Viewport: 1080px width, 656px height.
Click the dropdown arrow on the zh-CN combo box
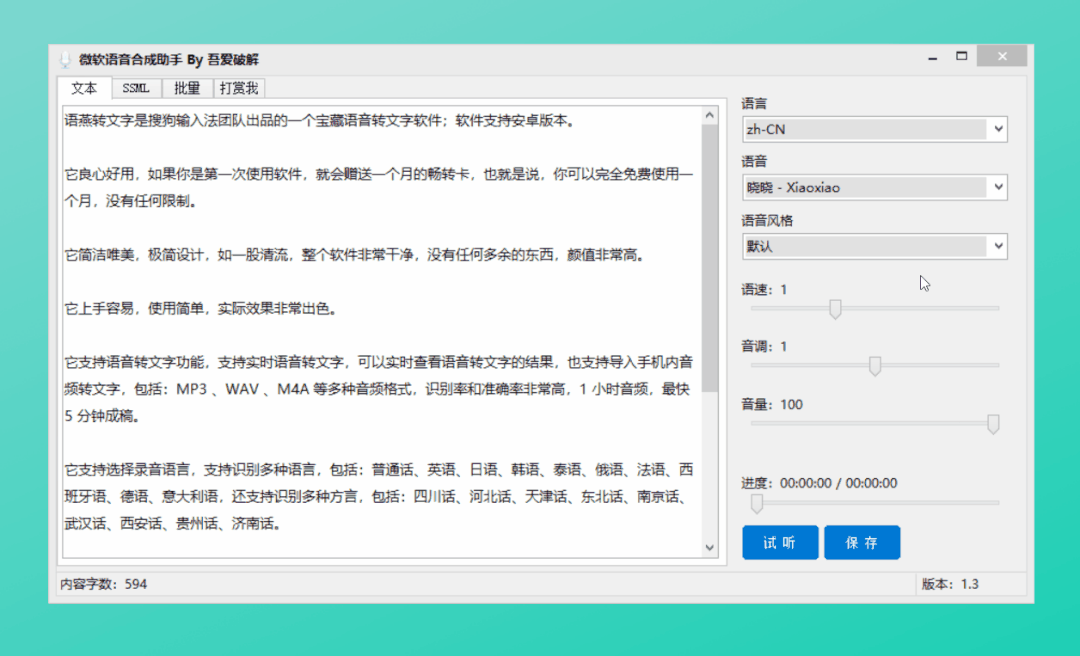pyautogui.click(x=999, y=128)
